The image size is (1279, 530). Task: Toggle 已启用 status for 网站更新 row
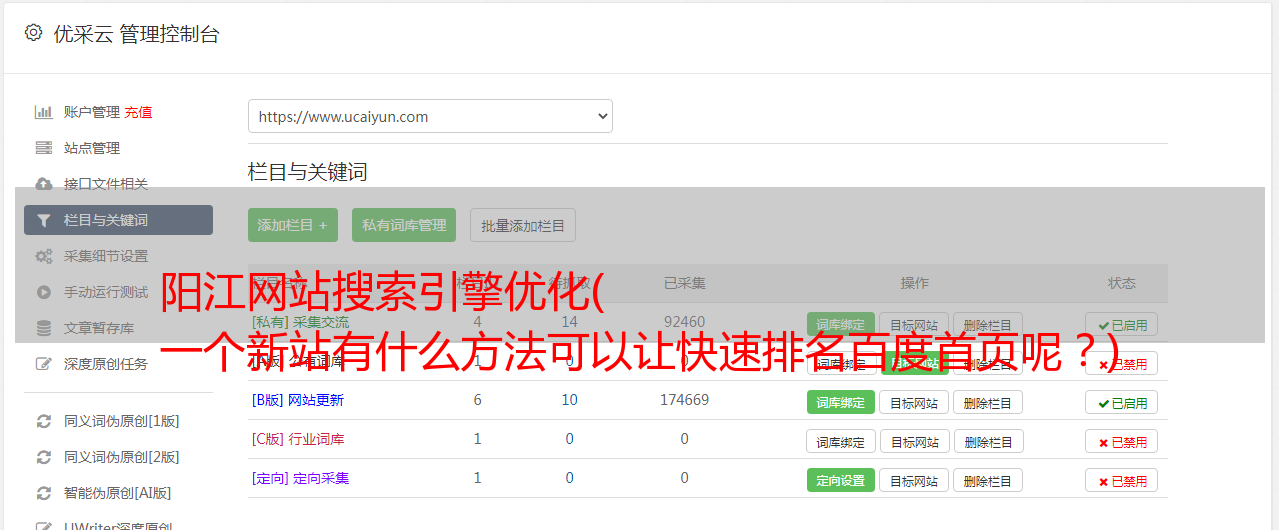pyautogui.click(x=1121, y=403)
